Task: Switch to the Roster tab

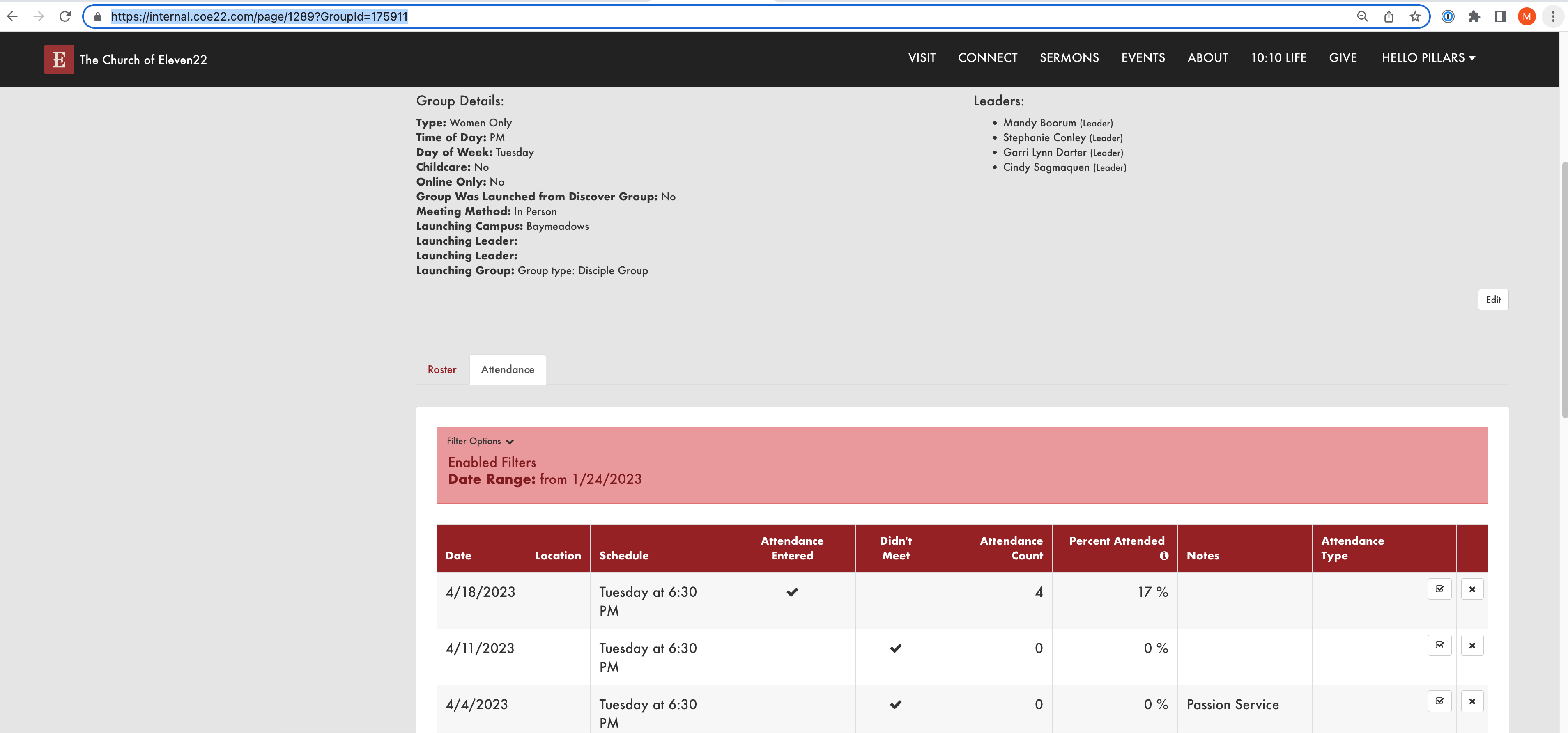Action: coord(442,369)
